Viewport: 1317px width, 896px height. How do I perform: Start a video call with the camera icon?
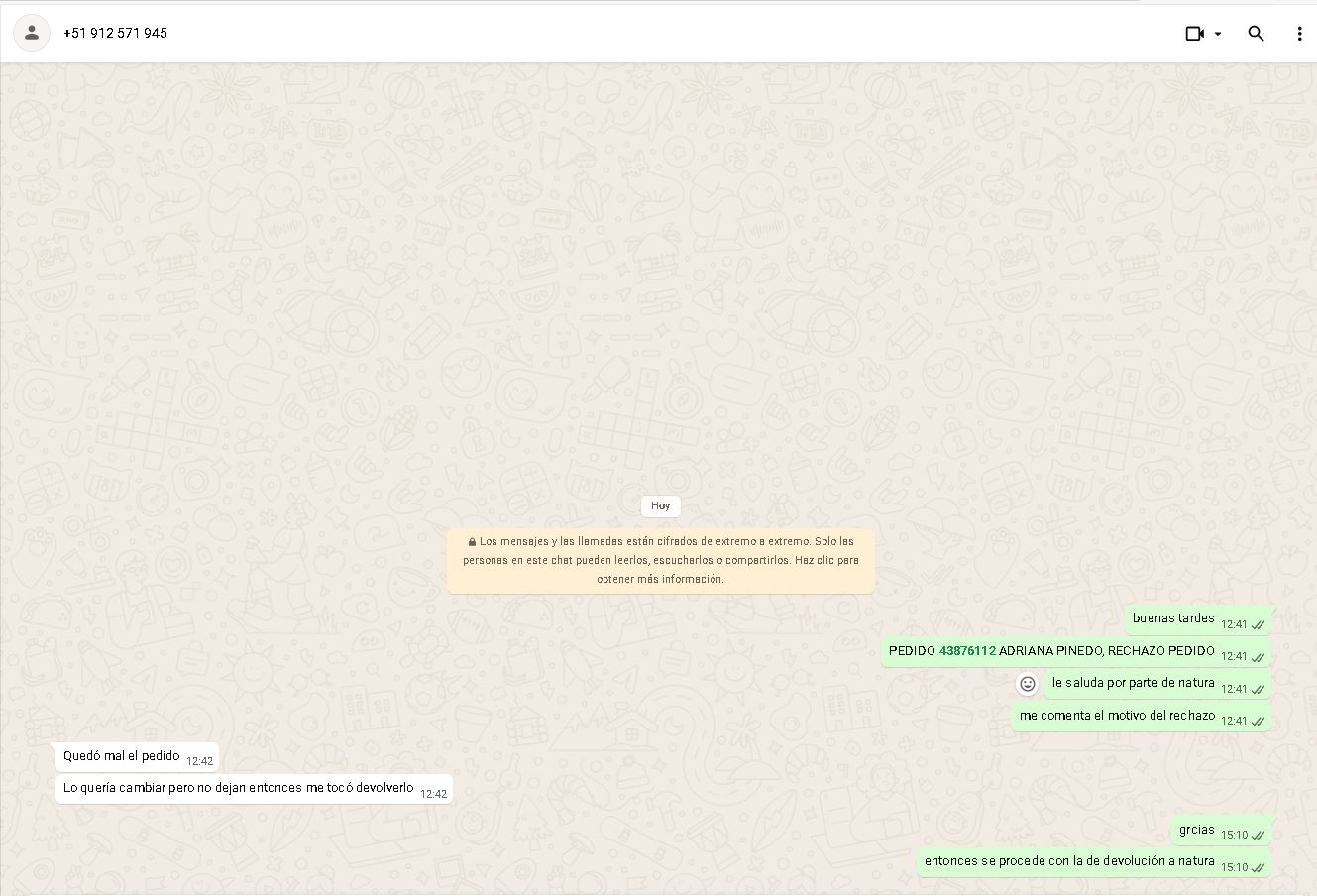(x=1194, y=34)
